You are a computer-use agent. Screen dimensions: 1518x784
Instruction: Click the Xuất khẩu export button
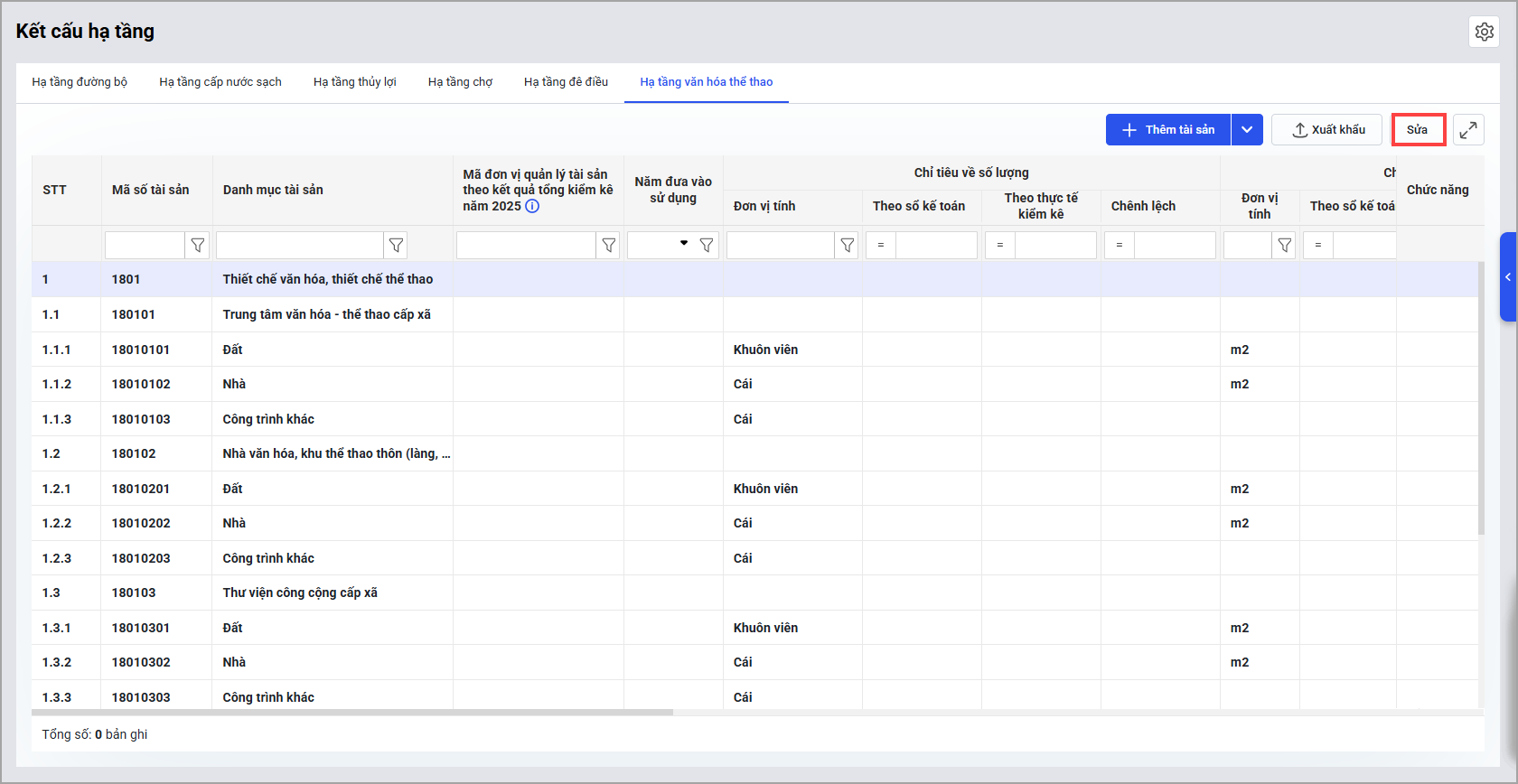point(1326,130)
